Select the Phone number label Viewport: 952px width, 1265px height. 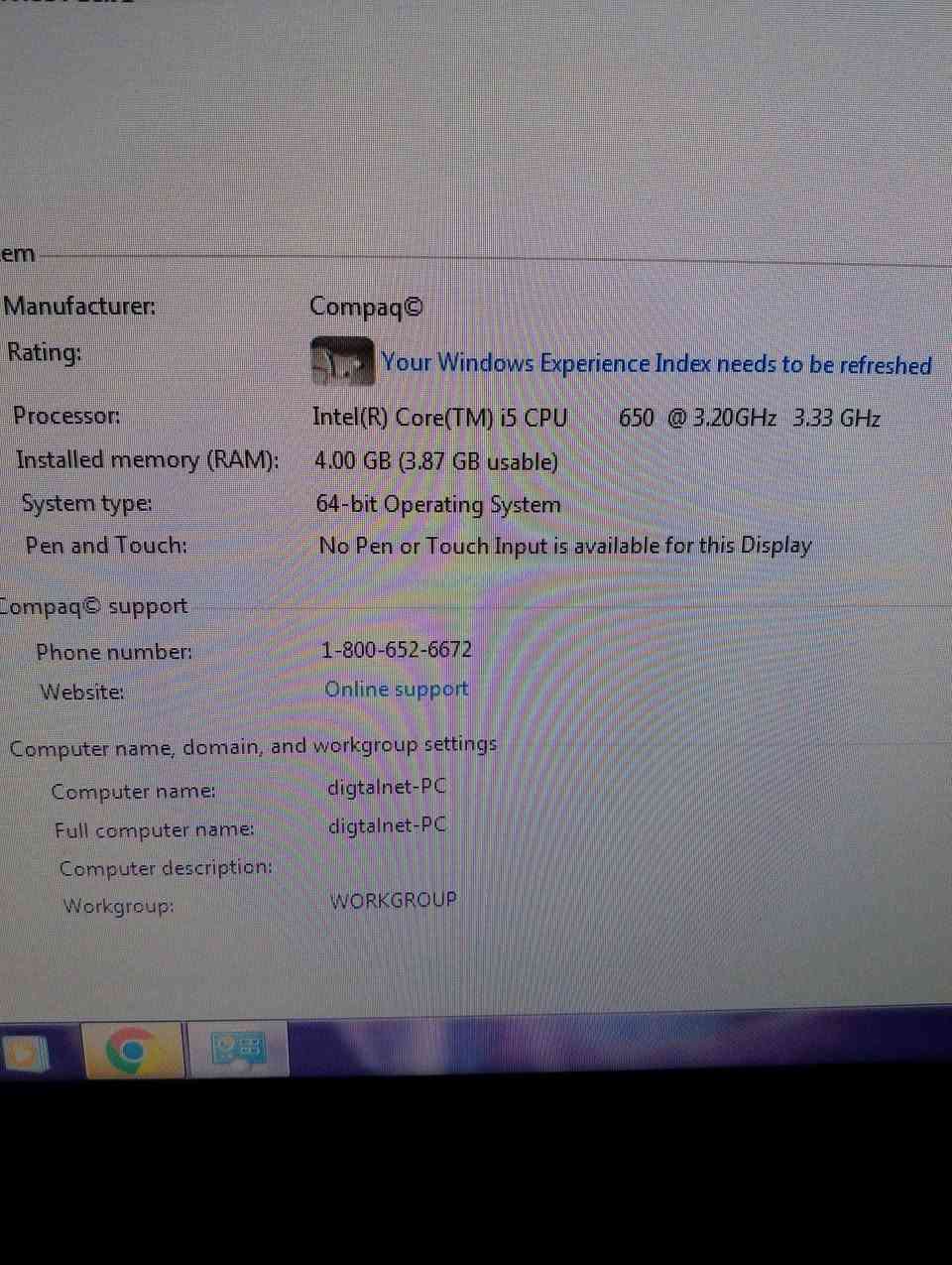point(114,652)
